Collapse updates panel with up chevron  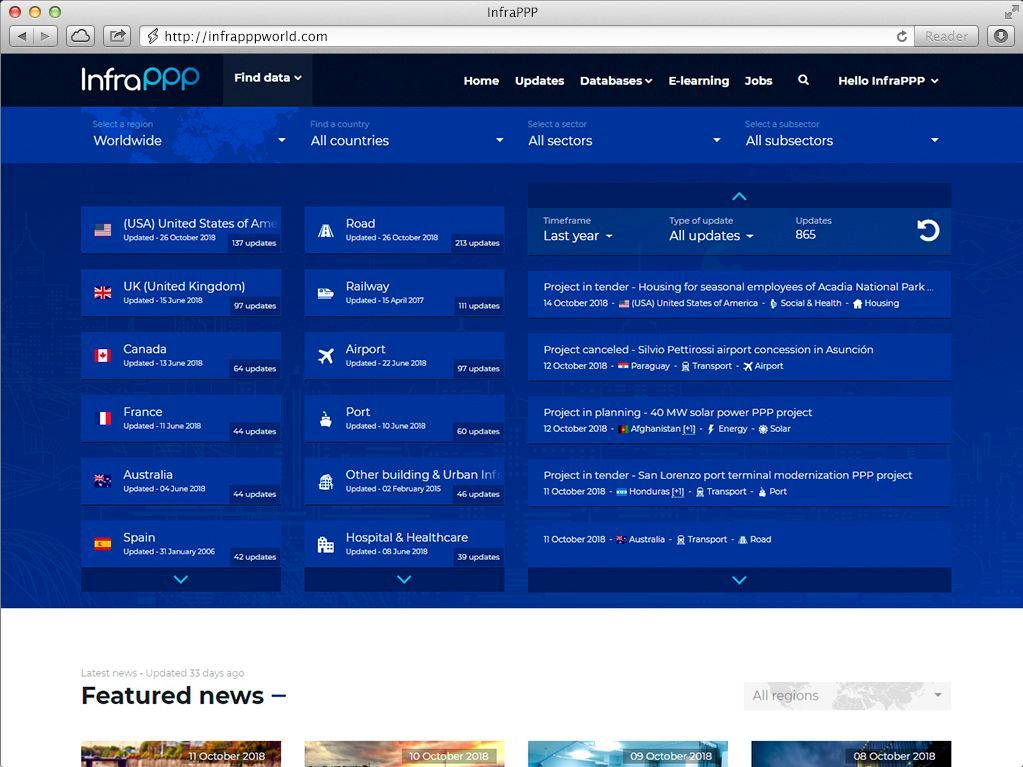tap(739, 196)
